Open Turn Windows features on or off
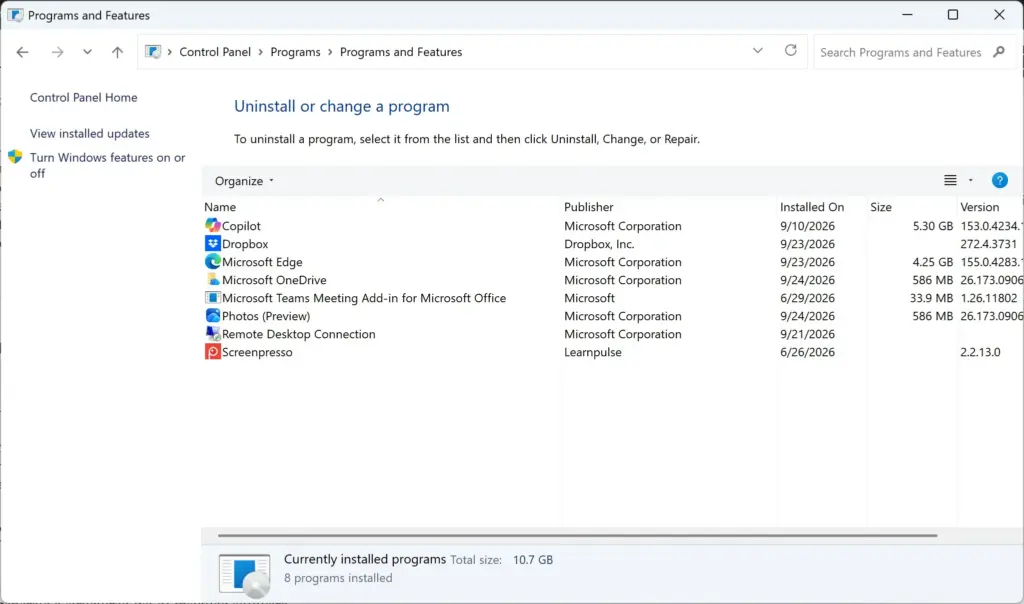The image size is (1024, 604). tap(108, 165)
